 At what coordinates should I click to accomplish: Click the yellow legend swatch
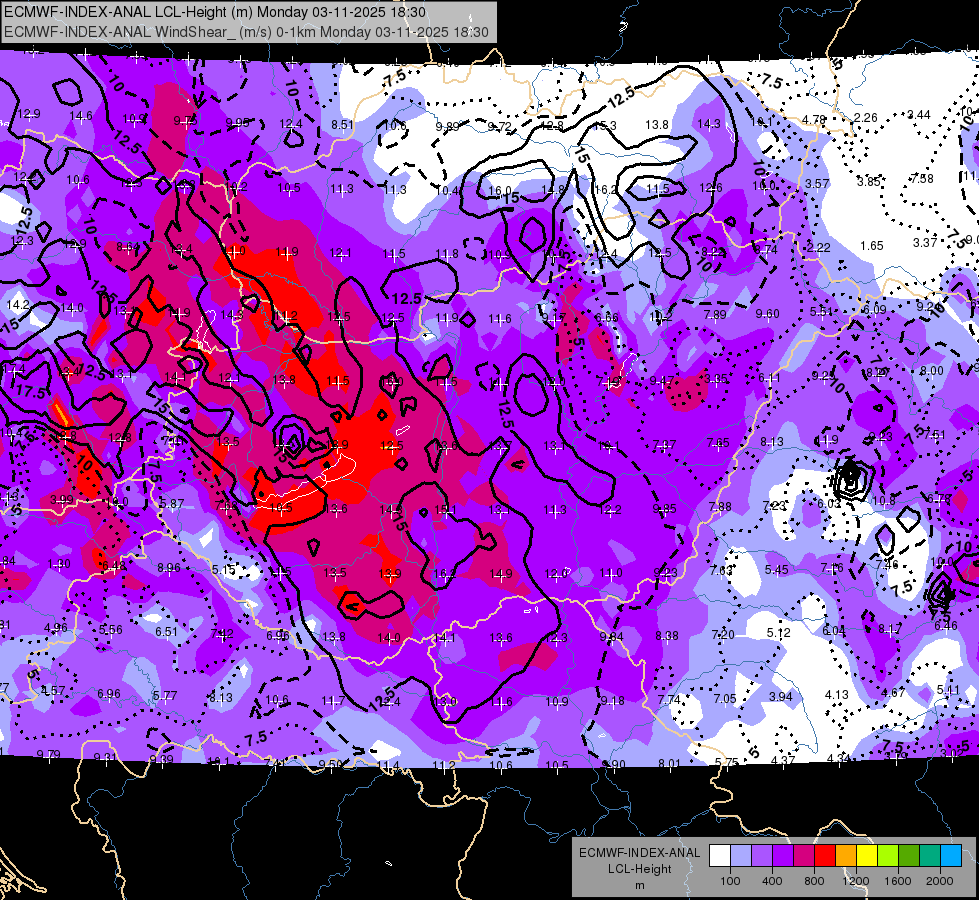click(x=867, y=856)
